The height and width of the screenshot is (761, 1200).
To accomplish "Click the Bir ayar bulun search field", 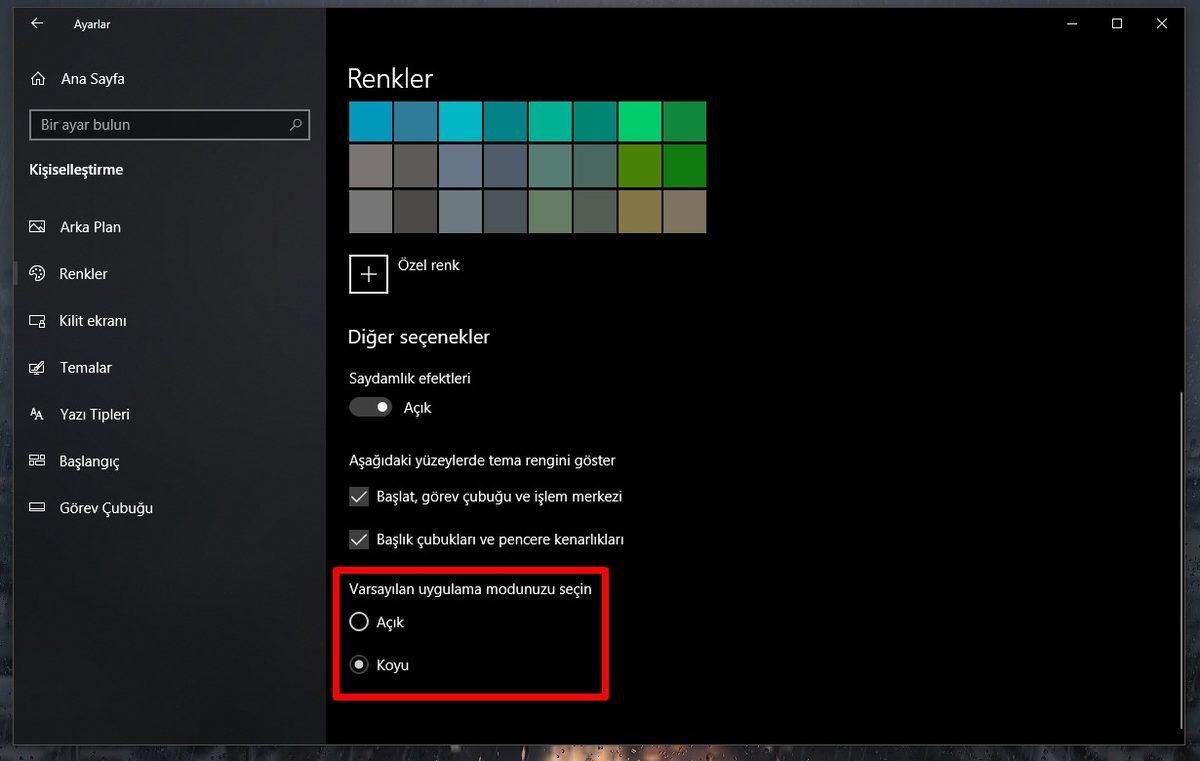I will [160, 124].
